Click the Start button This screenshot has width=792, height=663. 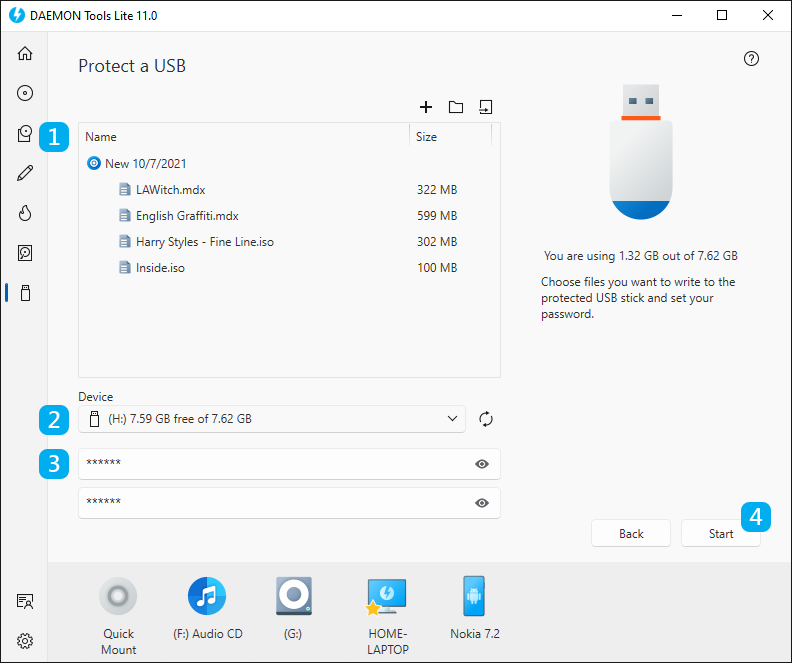pos(720,533)
